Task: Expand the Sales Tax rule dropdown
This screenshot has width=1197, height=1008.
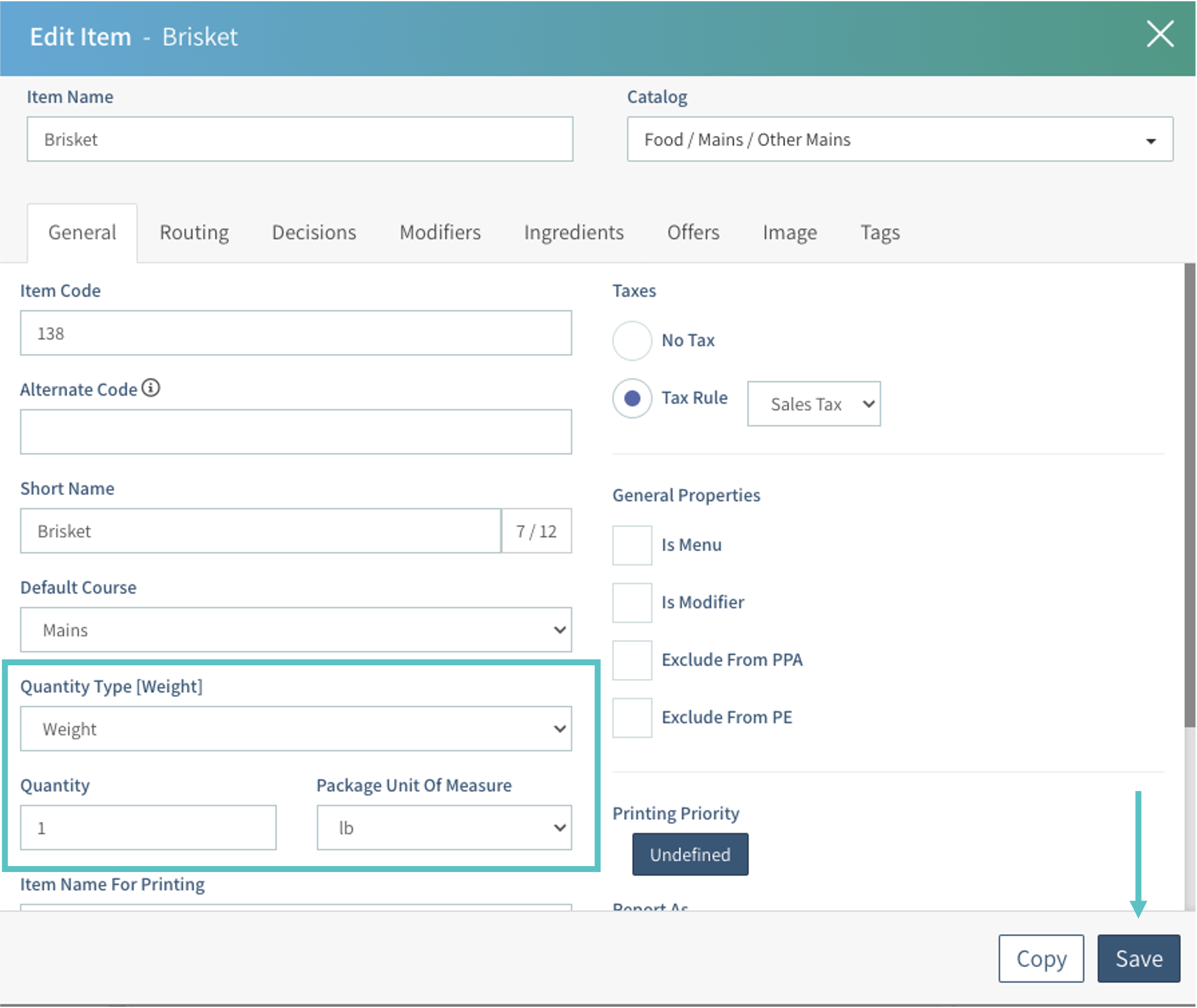Action: point(813,404)
